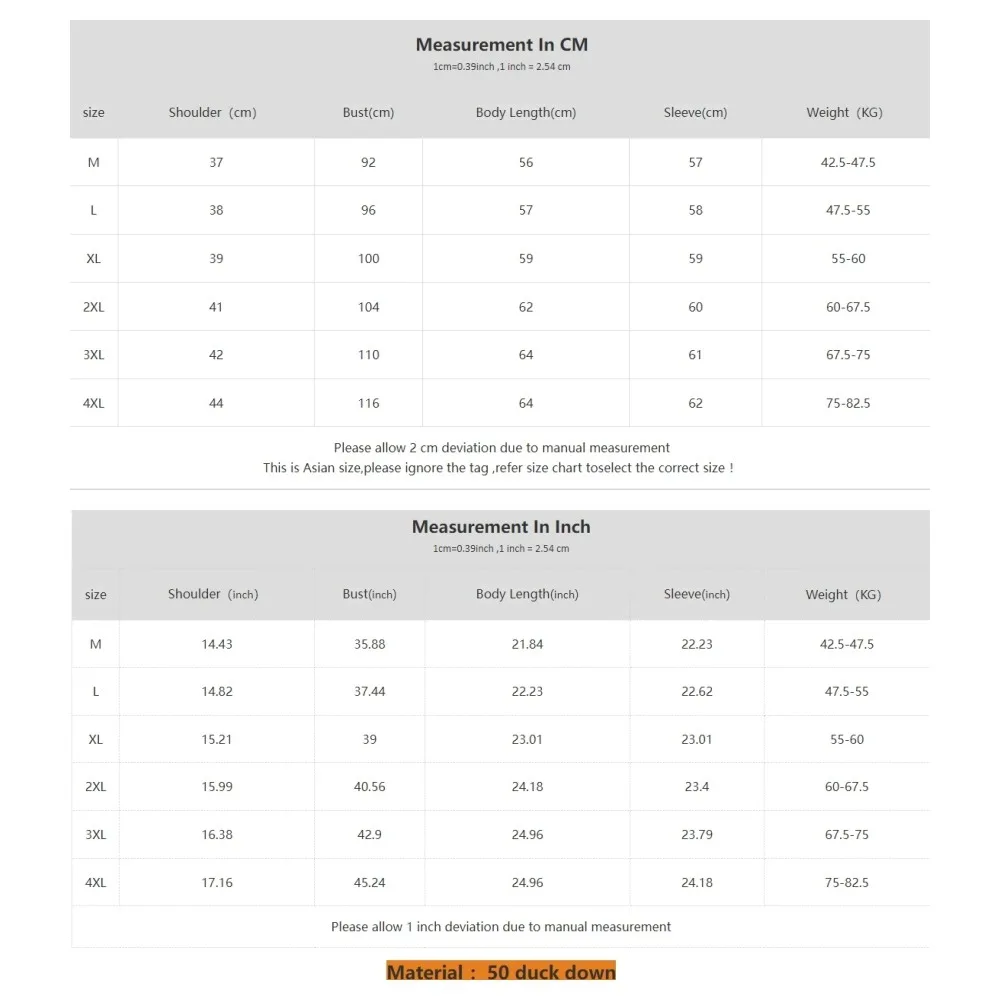Click the "Measurement In CM" table title
The width and height of the screenshot is (1000, 1000).
tap(501, 45)
